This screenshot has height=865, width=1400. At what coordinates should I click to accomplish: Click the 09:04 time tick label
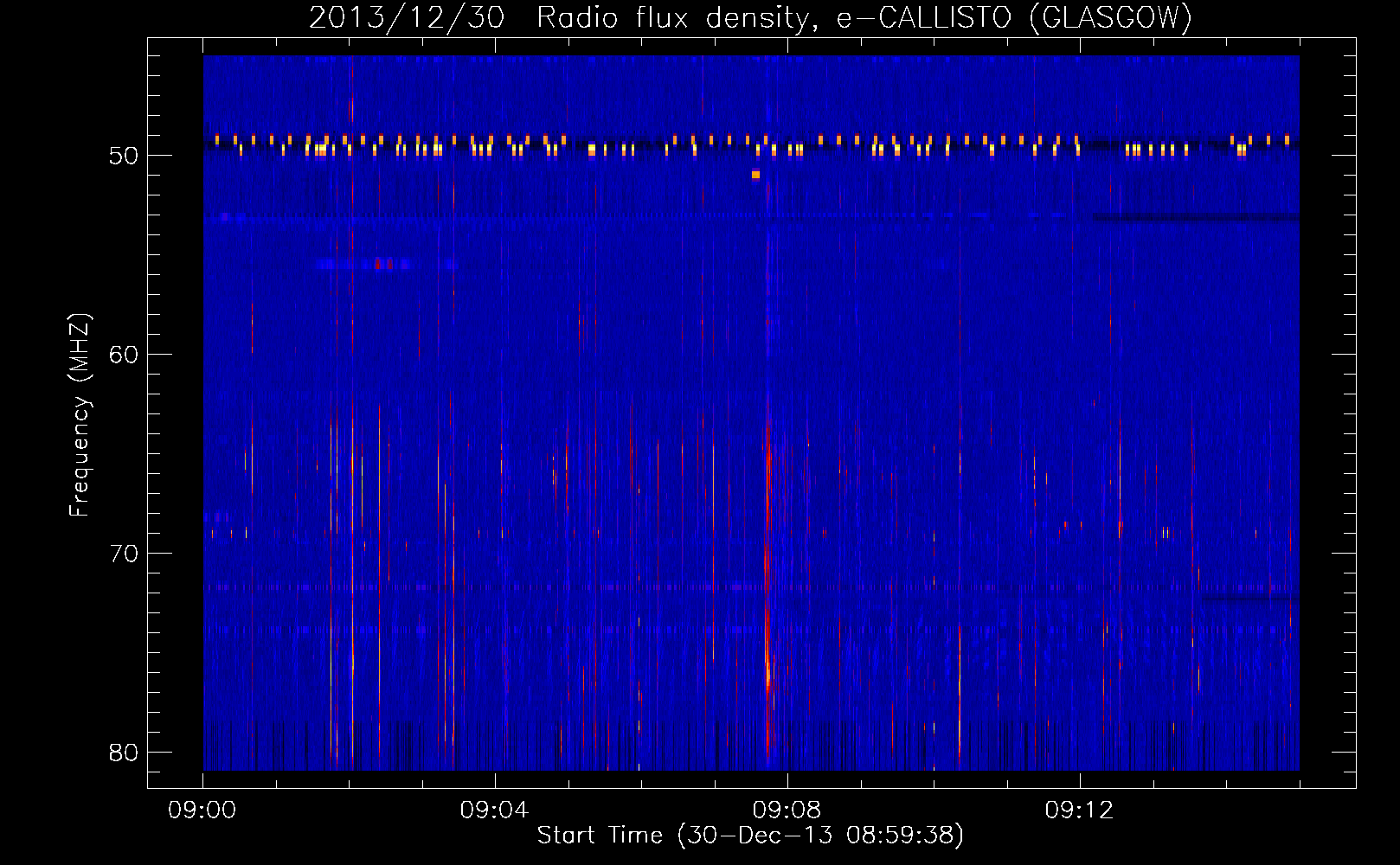point(494,811)
